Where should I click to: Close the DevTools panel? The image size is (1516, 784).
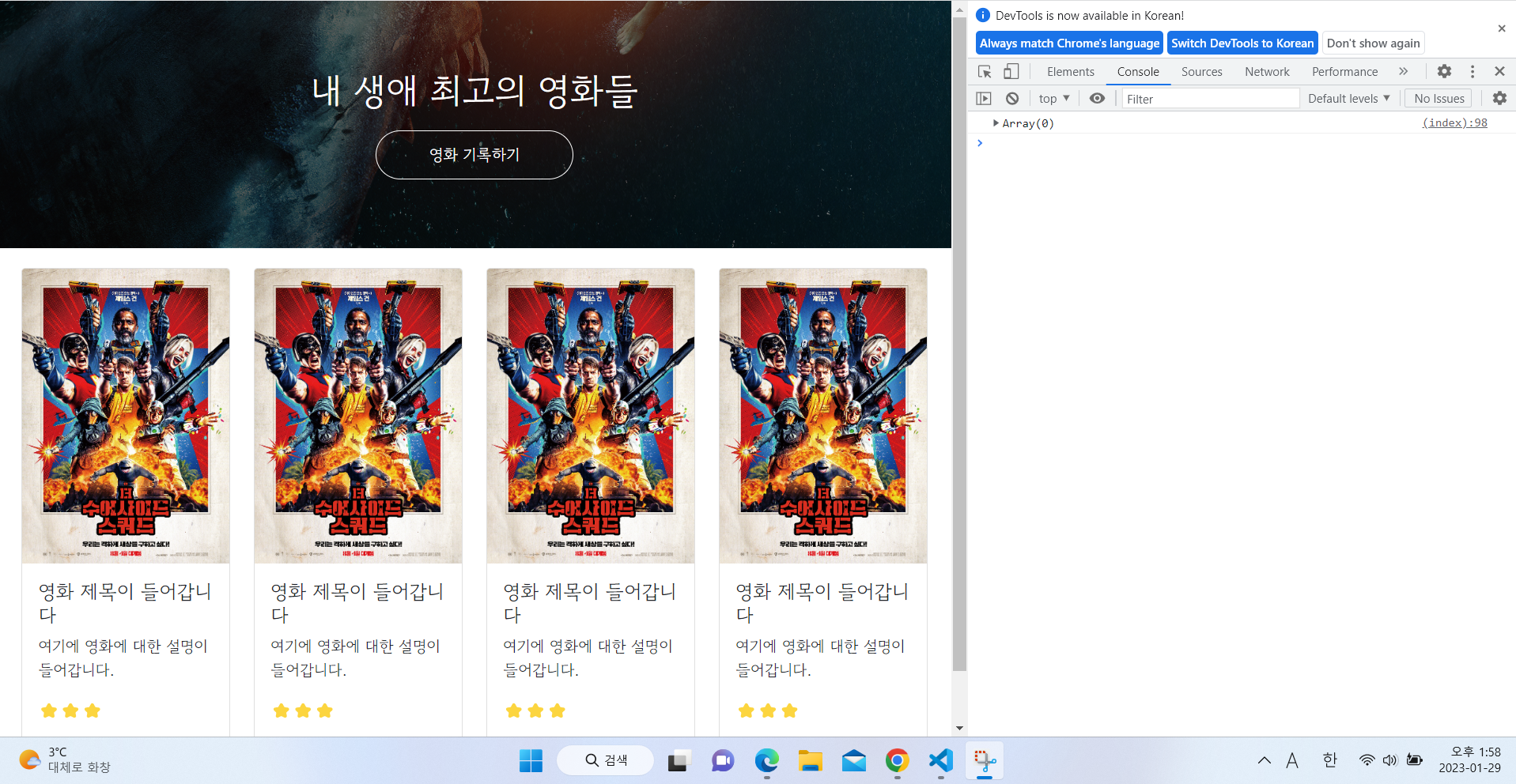coord(1499,71)
